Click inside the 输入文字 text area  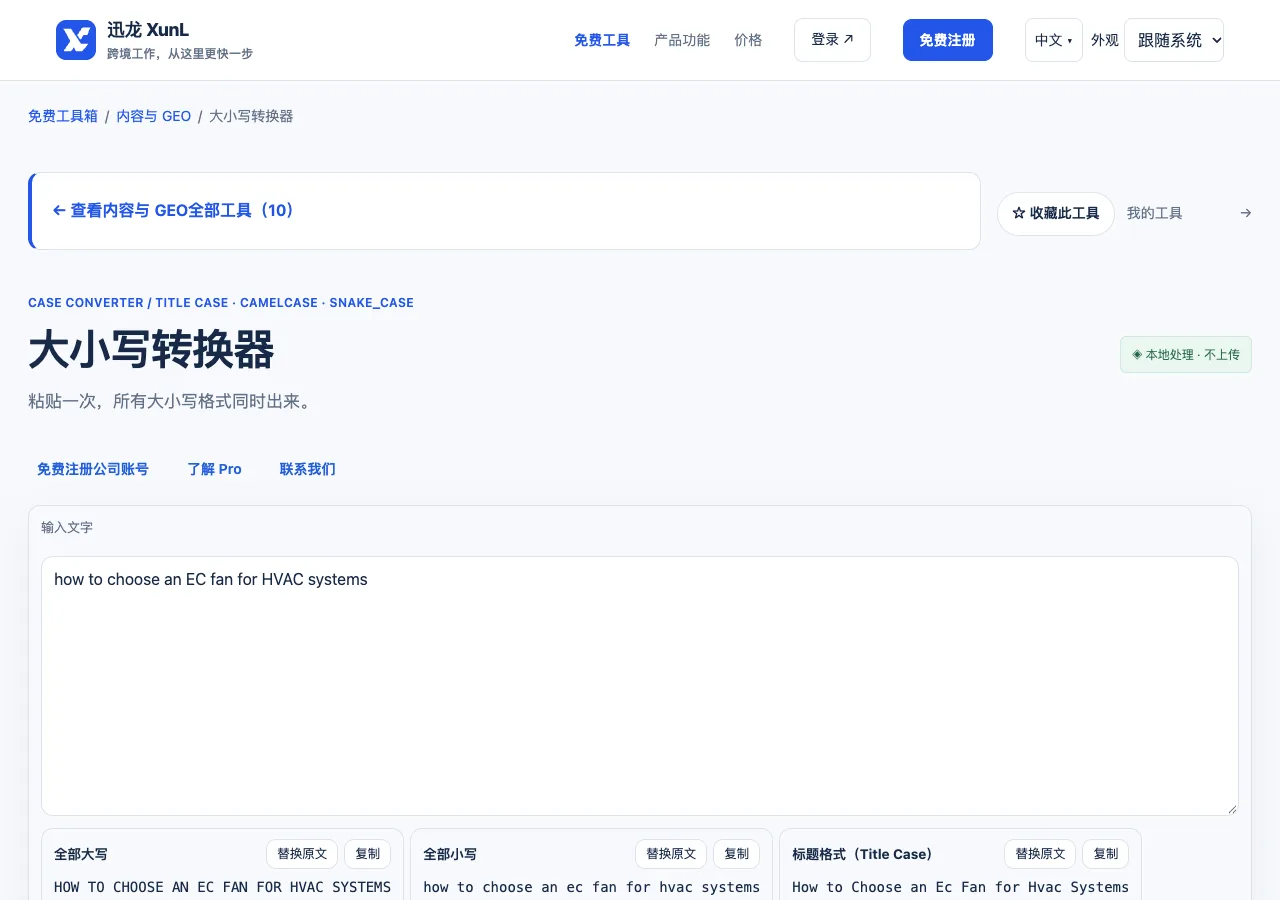pyautogui.click(x=640, y=686)
